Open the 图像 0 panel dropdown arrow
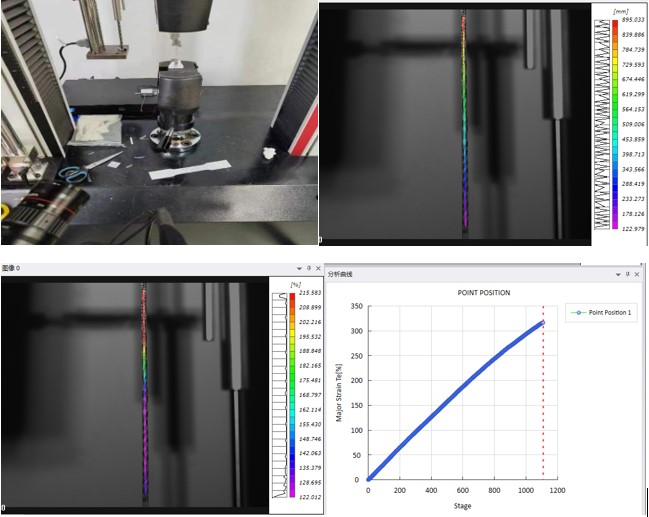The width and height of the screenshot is (649, 517). click(298, 269)
